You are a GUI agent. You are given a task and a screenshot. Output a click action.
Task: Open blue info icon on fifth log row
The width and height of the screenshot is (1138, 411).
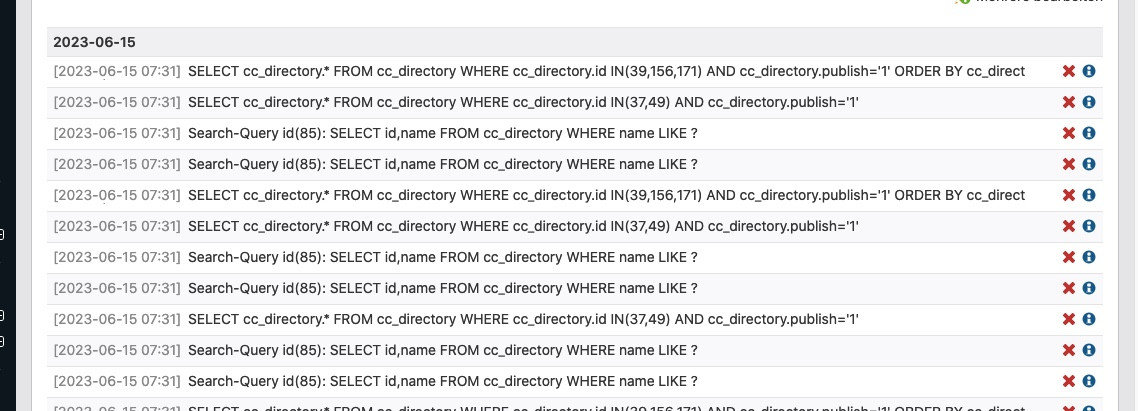point(1089,195)
